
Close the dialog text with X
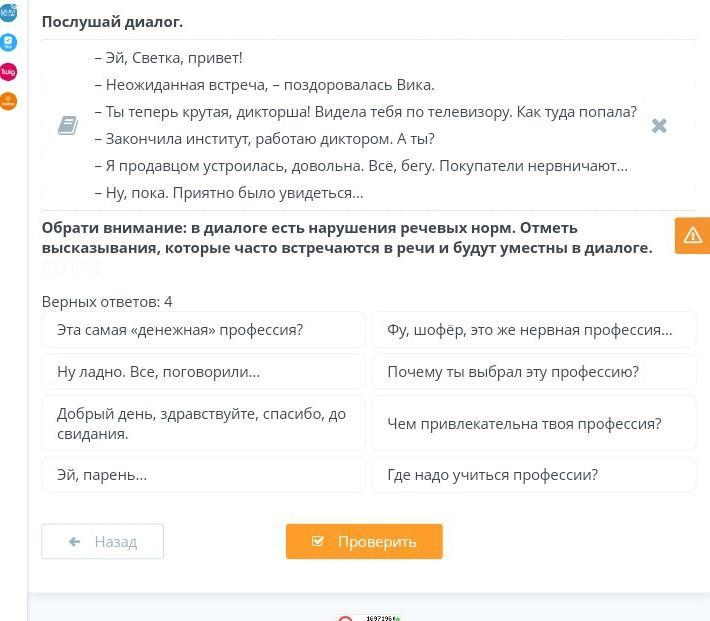[x=659, y=125]
